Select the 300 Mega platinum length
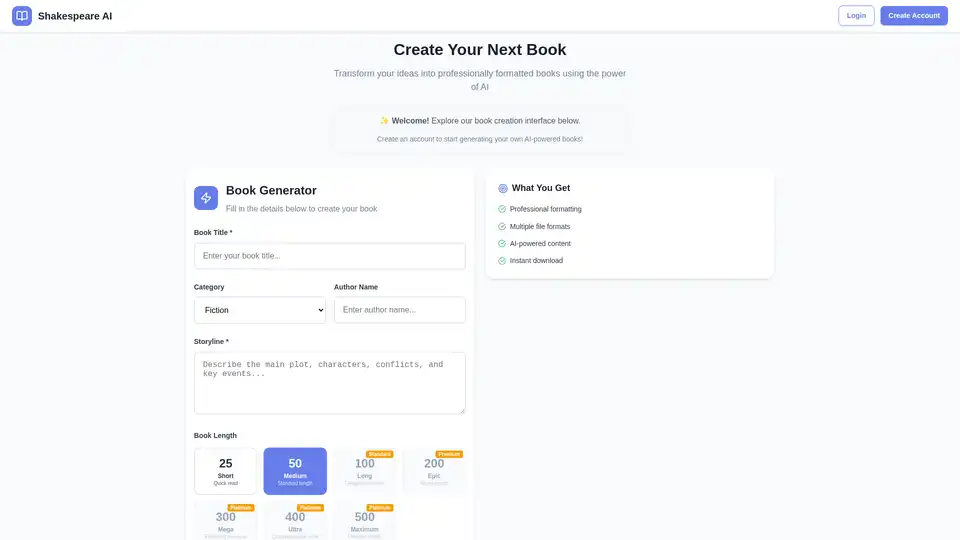The height and width of the screenshot is (540, 960). (225, 522)
